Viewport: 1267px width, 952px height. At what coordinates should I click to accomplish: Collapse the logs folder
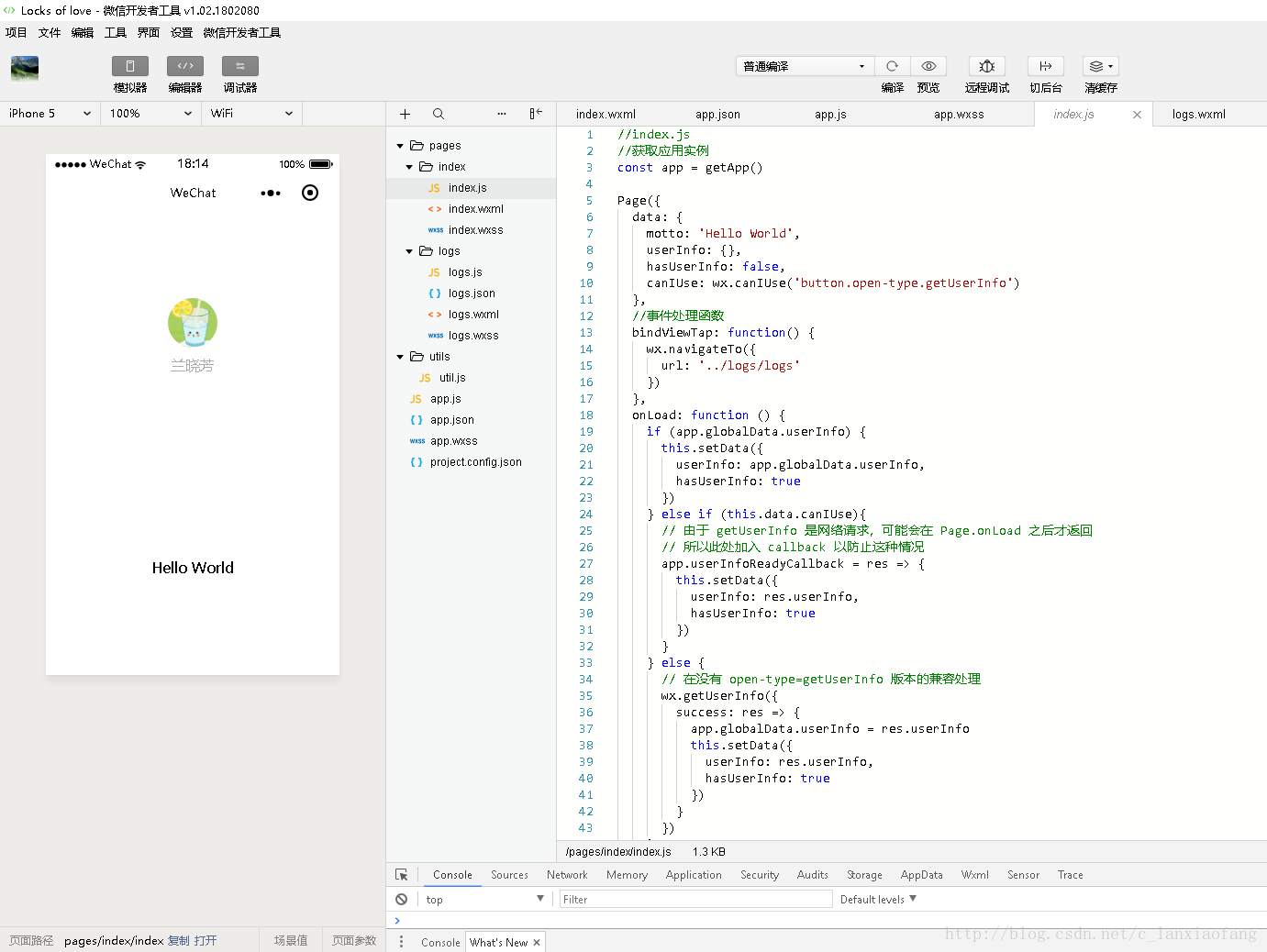(x=409, y=251)
